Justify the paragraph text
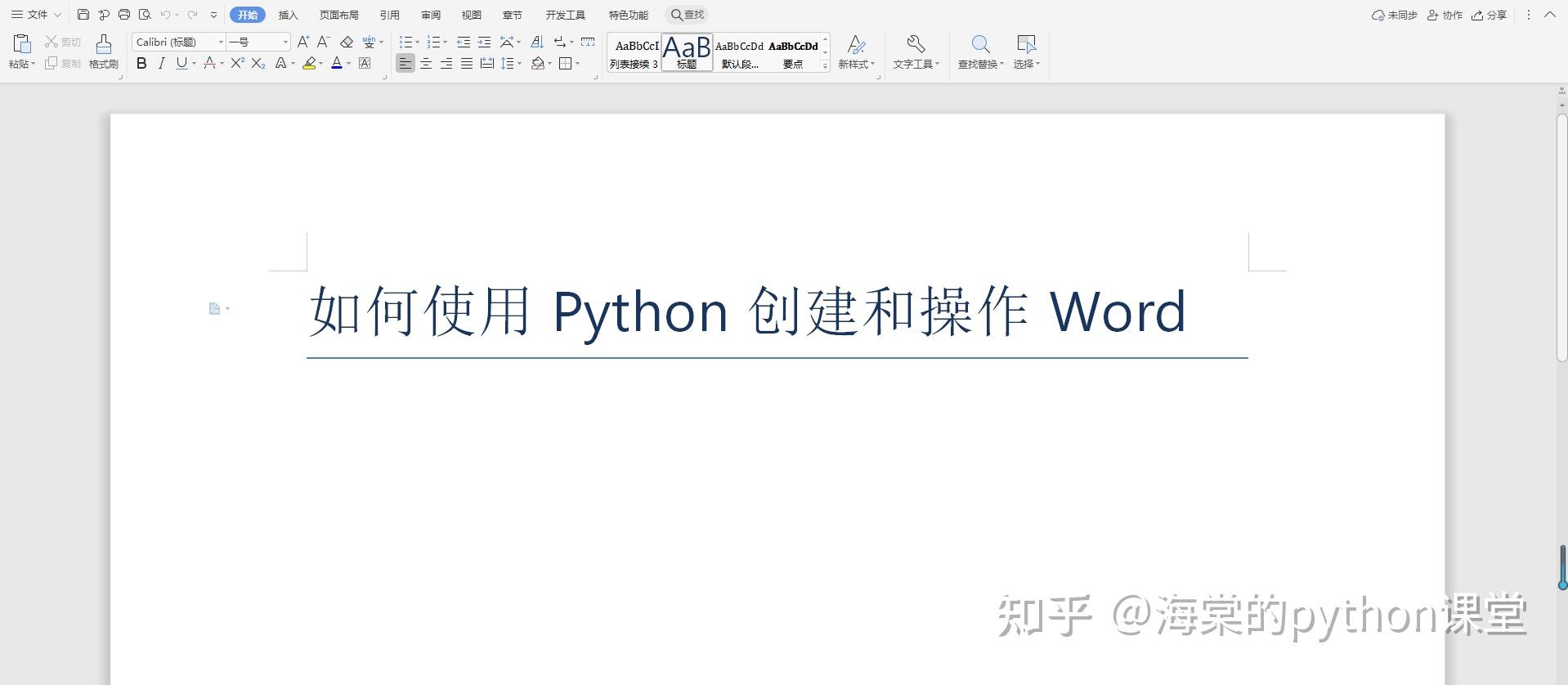The height and width of the screenshot is (685, 1568). tap(467, 63)
